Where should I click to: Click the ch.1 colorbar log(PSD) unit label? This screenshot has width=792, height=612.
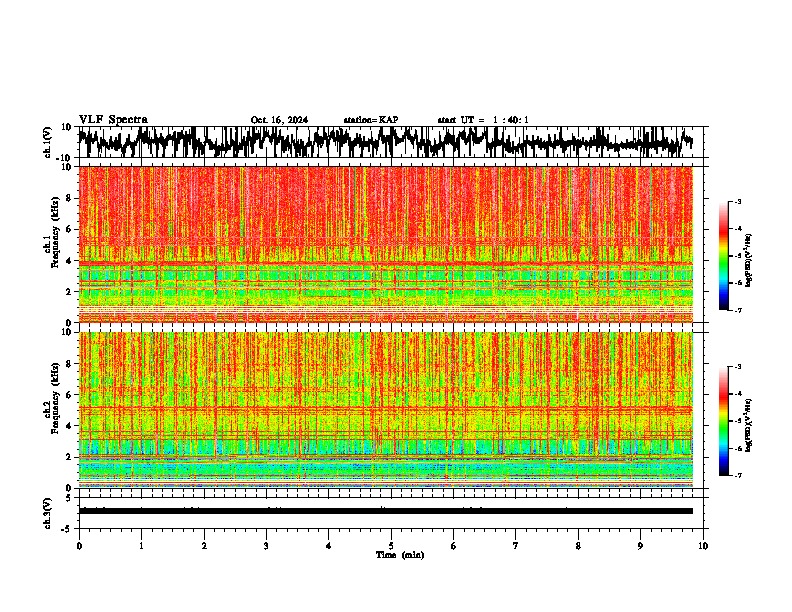coord(749,261)
